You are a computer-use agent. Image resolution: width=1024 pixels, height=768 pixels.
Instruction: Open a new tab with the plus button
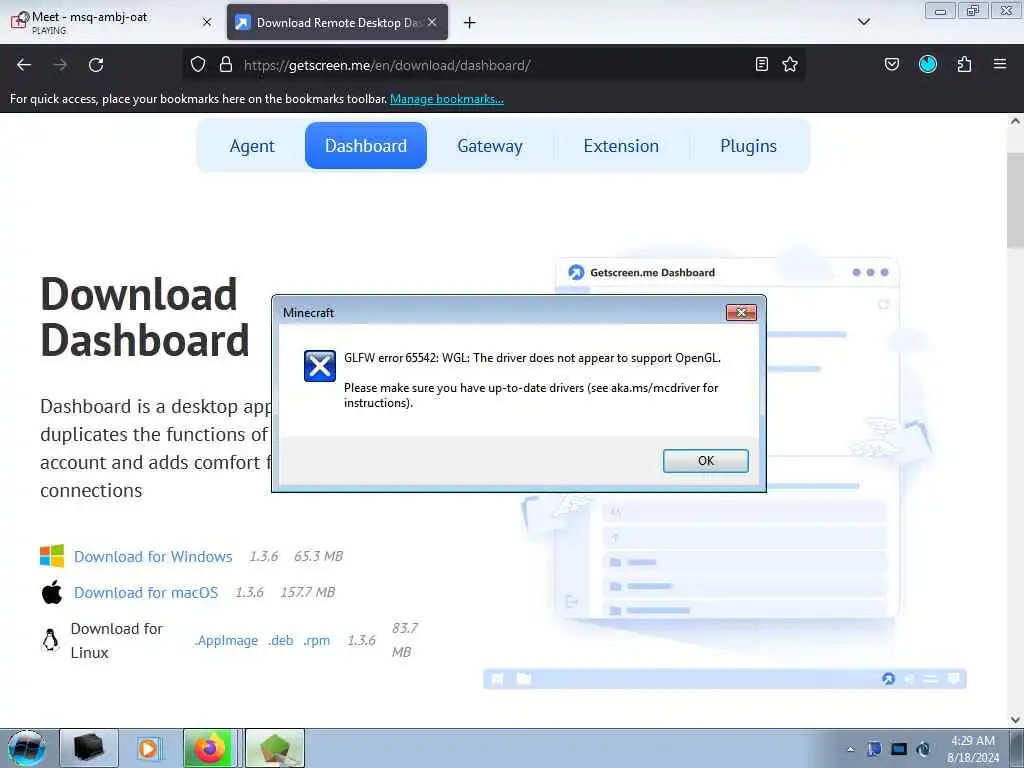coord(470,23)
